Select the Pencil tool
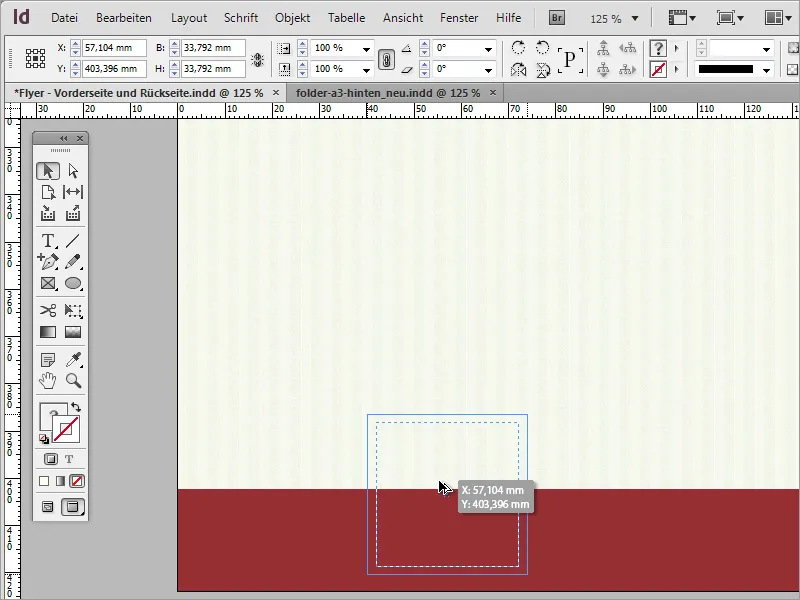 point(73,262)
